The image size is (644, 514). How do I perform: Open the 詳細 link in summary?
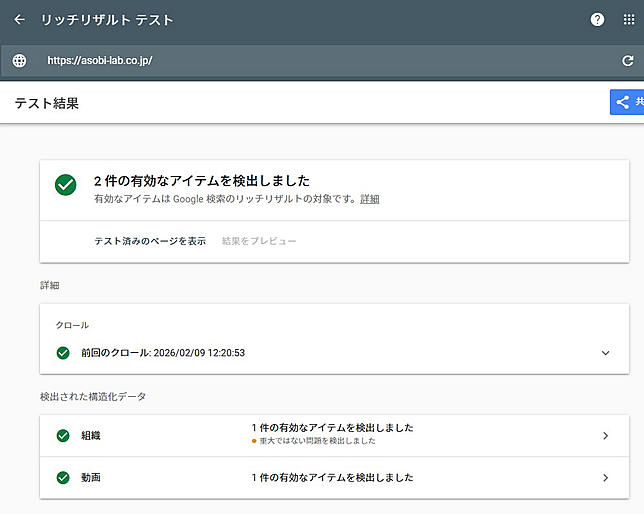(370, 199)
